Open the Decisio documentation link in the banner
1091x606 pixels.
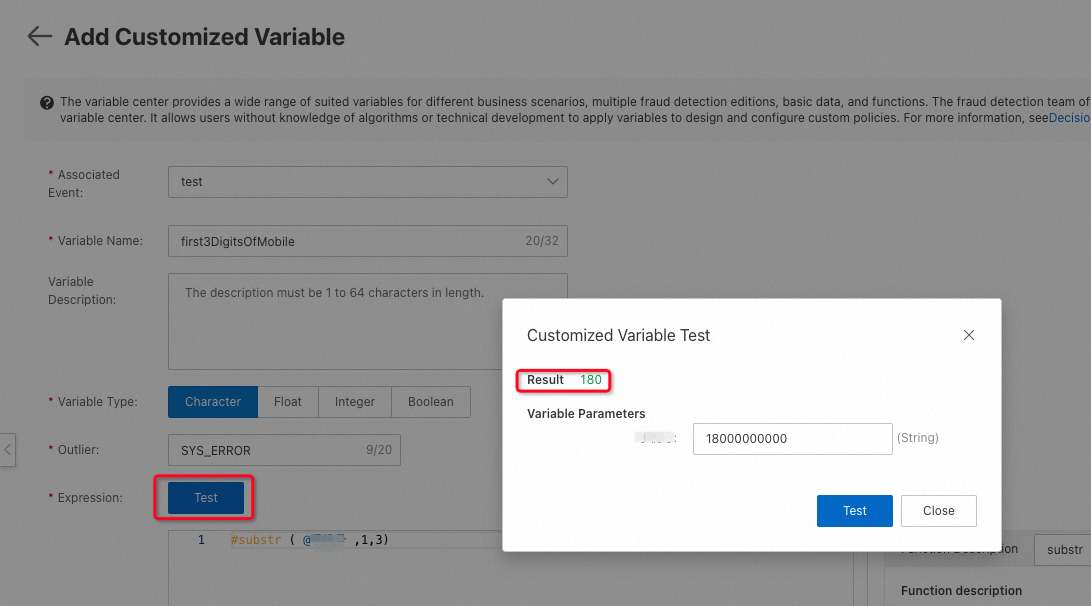[1069, 118]
